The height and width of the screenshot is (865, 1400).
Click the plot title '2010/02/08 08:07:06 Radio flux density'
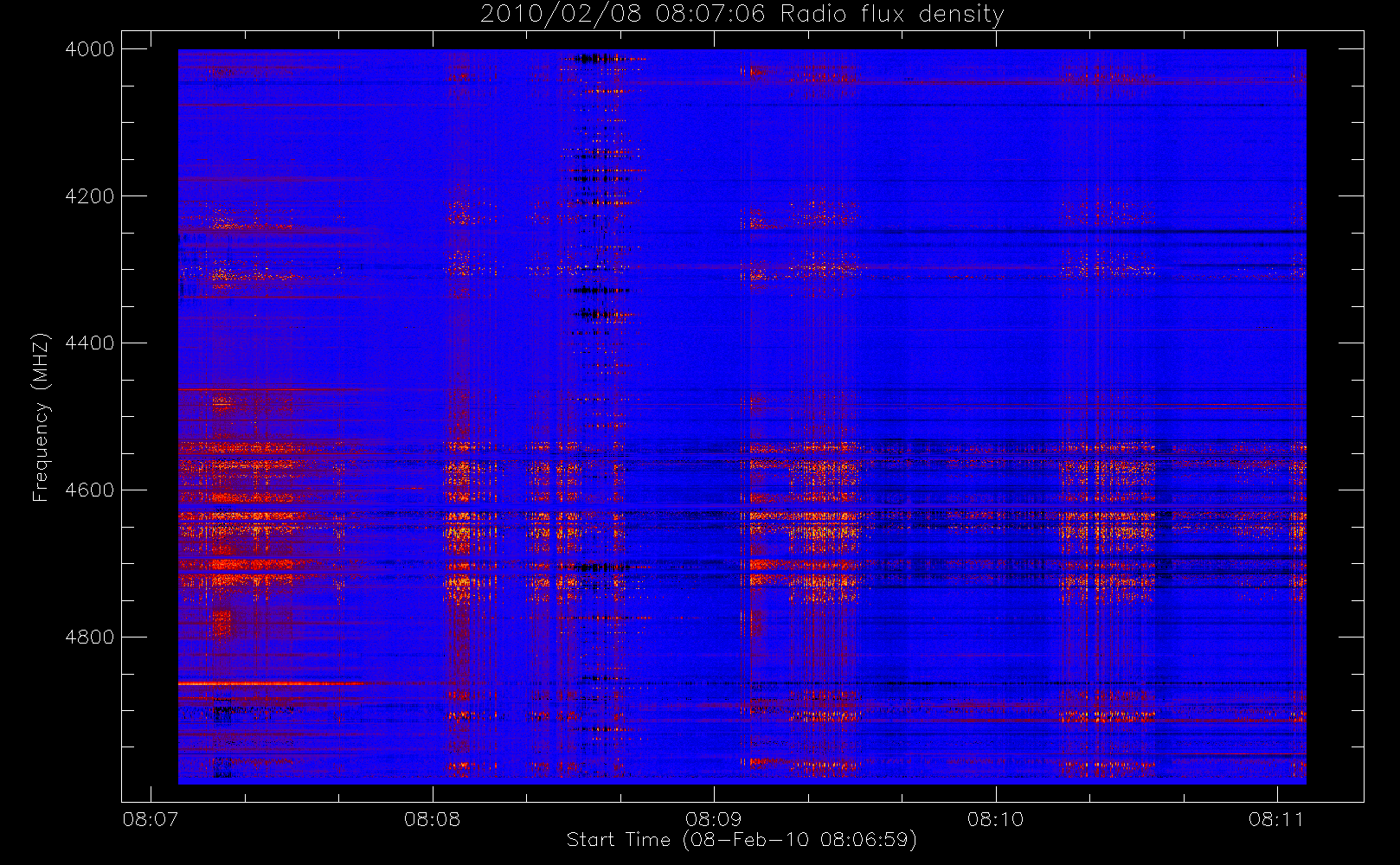[x=742, y=15]
